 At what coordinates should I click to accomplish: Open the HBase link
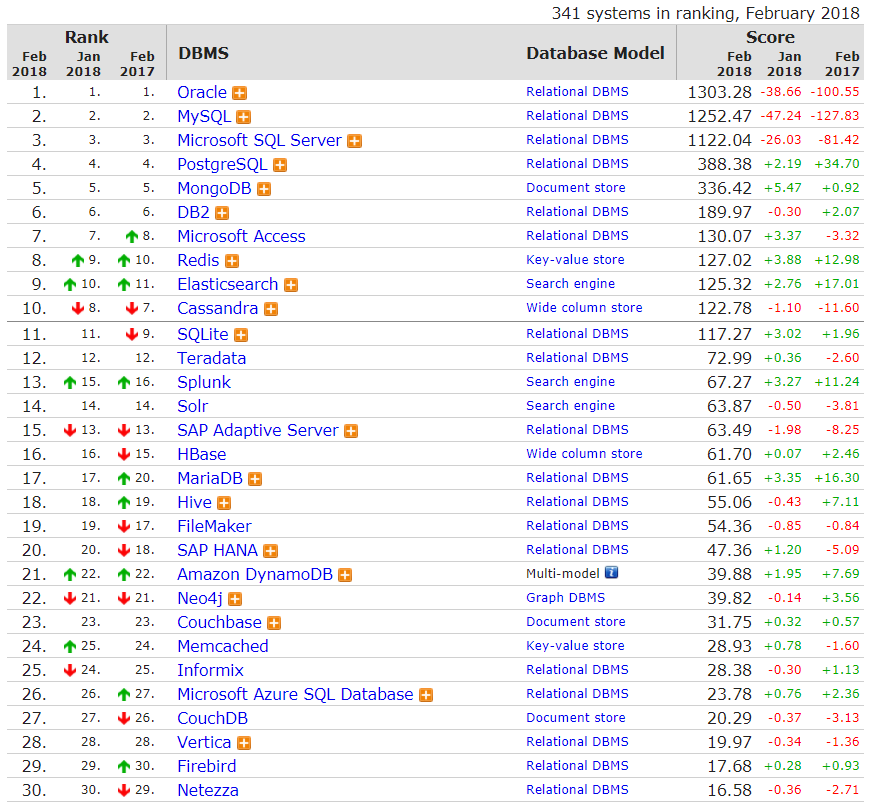tap(201, 454)
